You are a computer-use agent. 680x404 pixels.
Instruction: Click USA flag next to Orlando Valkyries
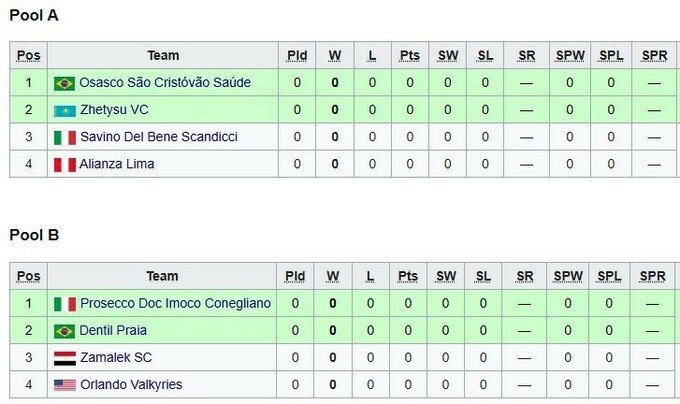pyautogui.click(x=64, y=385)
